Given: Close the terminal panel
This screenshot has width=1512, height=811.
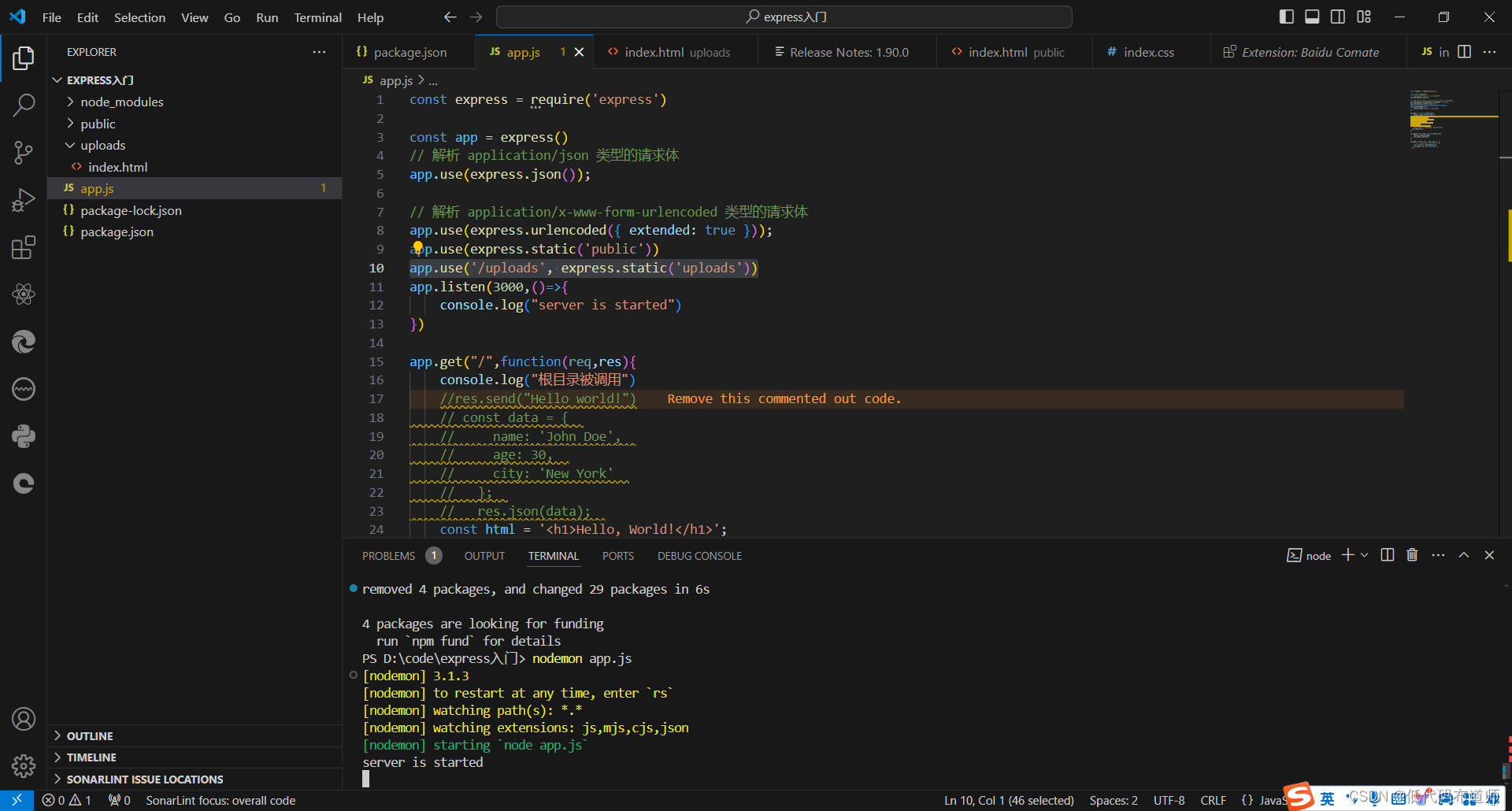Looking at the screenshot, I should coord(1489,555).
